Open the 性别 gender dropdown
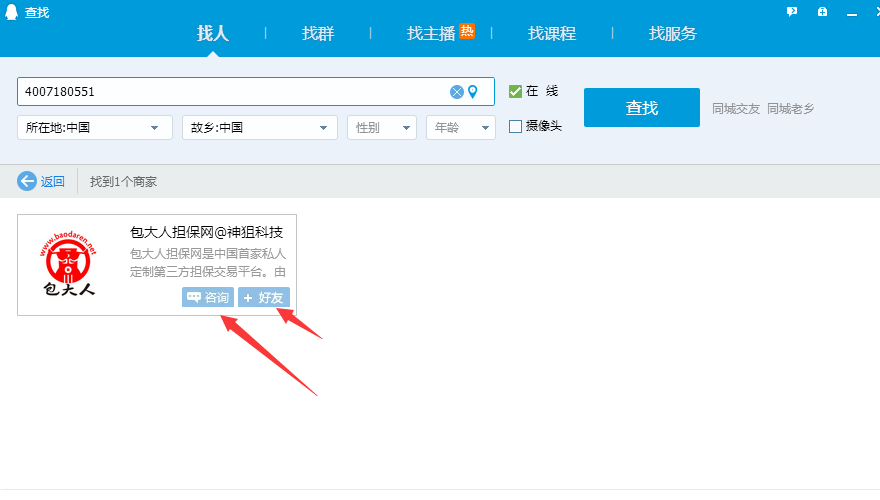 381,128
